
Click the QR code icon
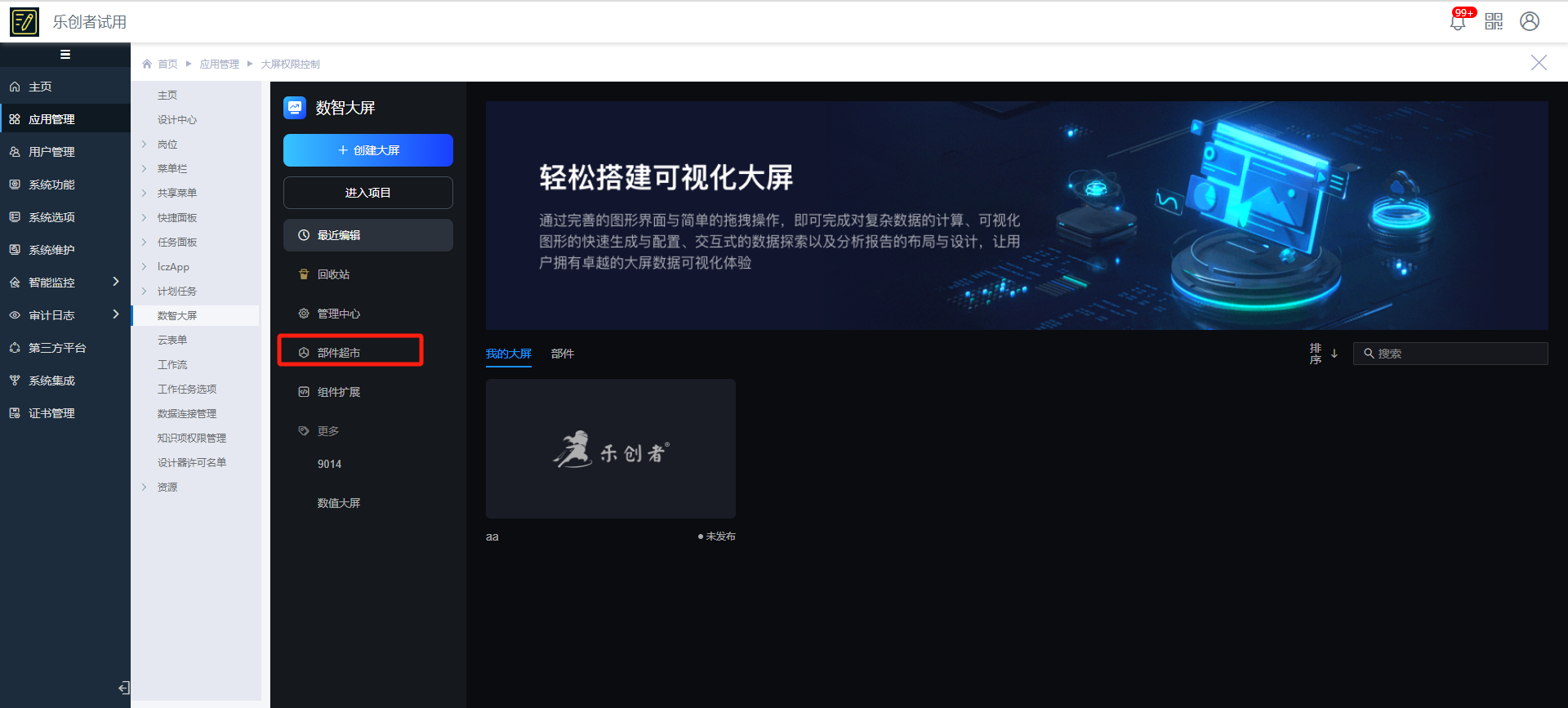pos(1494,22)
